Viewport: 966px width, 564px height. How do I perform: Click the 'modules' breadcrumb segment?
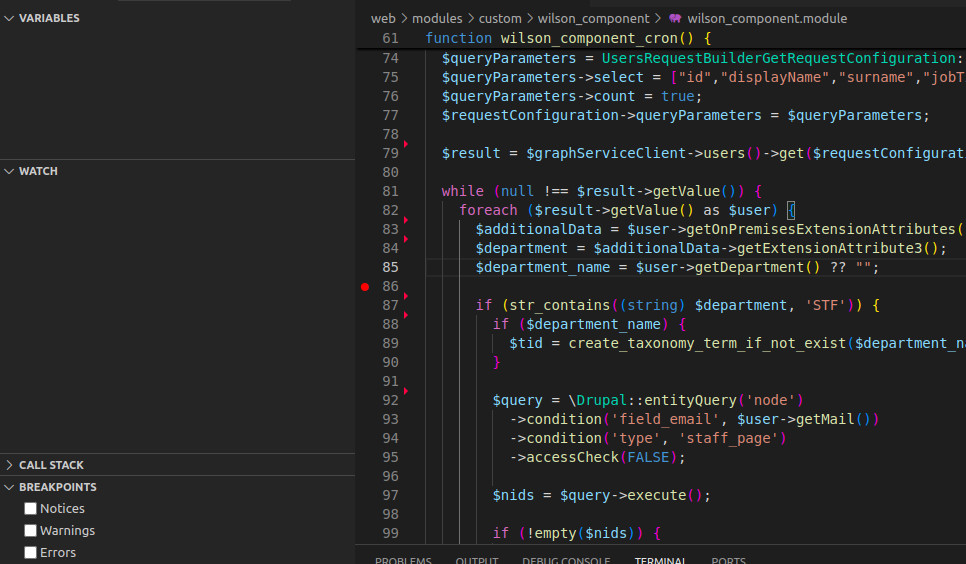tap(437, 18)
